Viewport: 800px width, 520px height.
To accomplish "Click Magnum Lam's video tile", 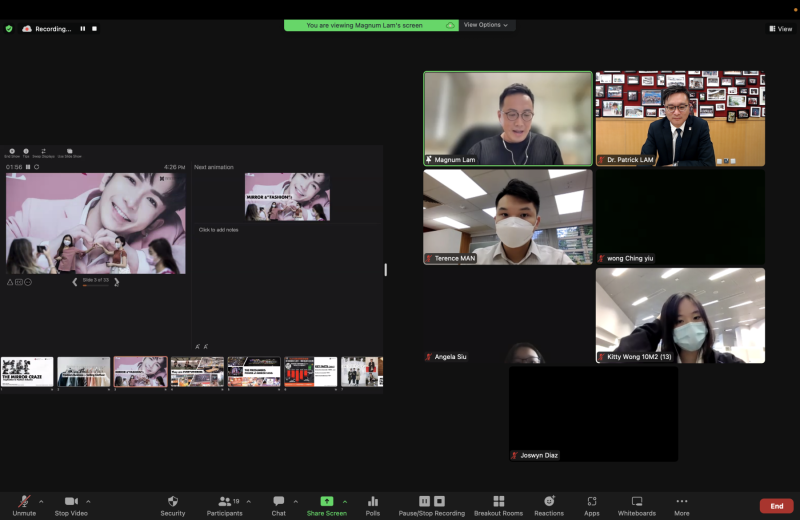I will click(x=508, y=118).
